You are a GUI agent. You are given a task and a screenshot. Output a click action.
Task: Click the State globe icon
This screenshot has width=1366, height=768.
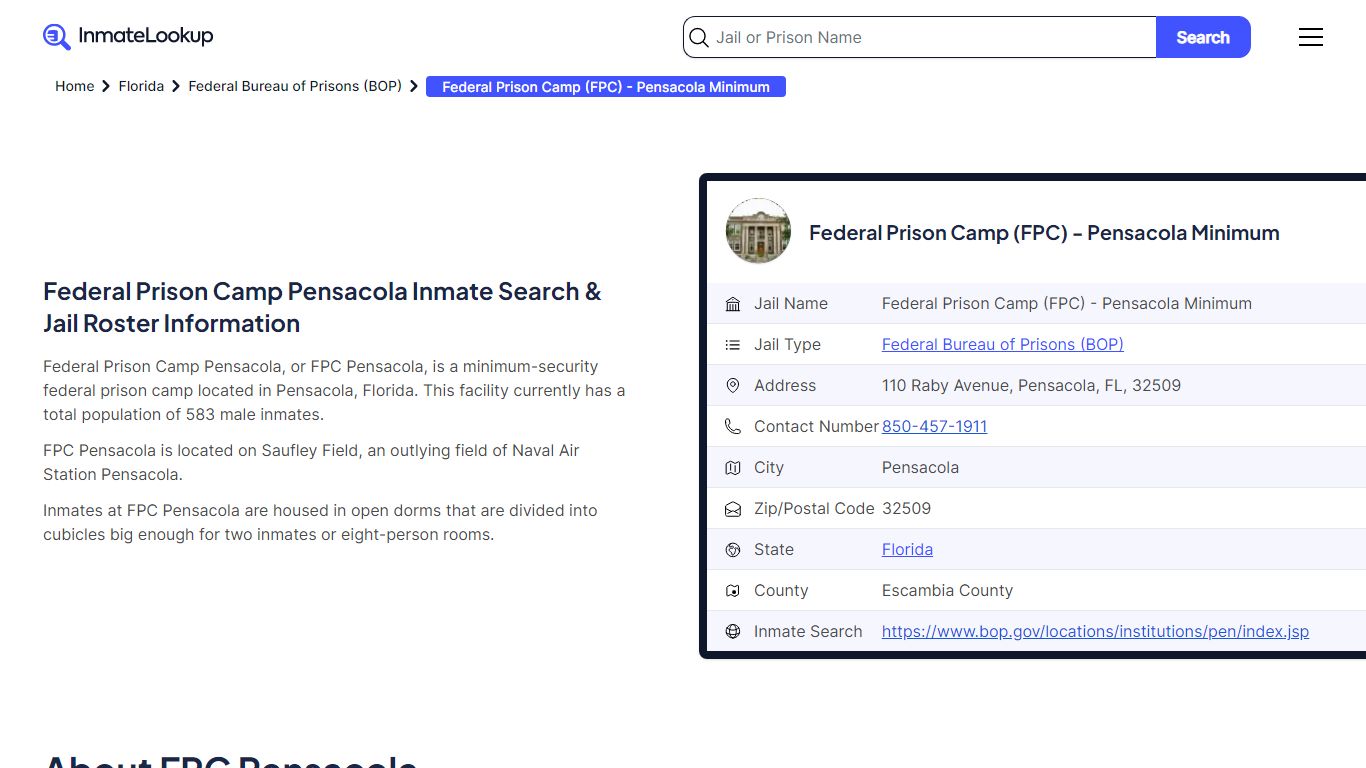coord(733,550)
